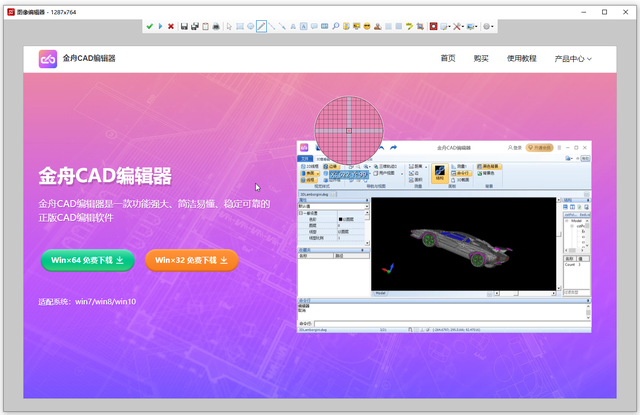Activate the magnifier tool
This screenshot has height=415, width=640.
tap(336, 27)
